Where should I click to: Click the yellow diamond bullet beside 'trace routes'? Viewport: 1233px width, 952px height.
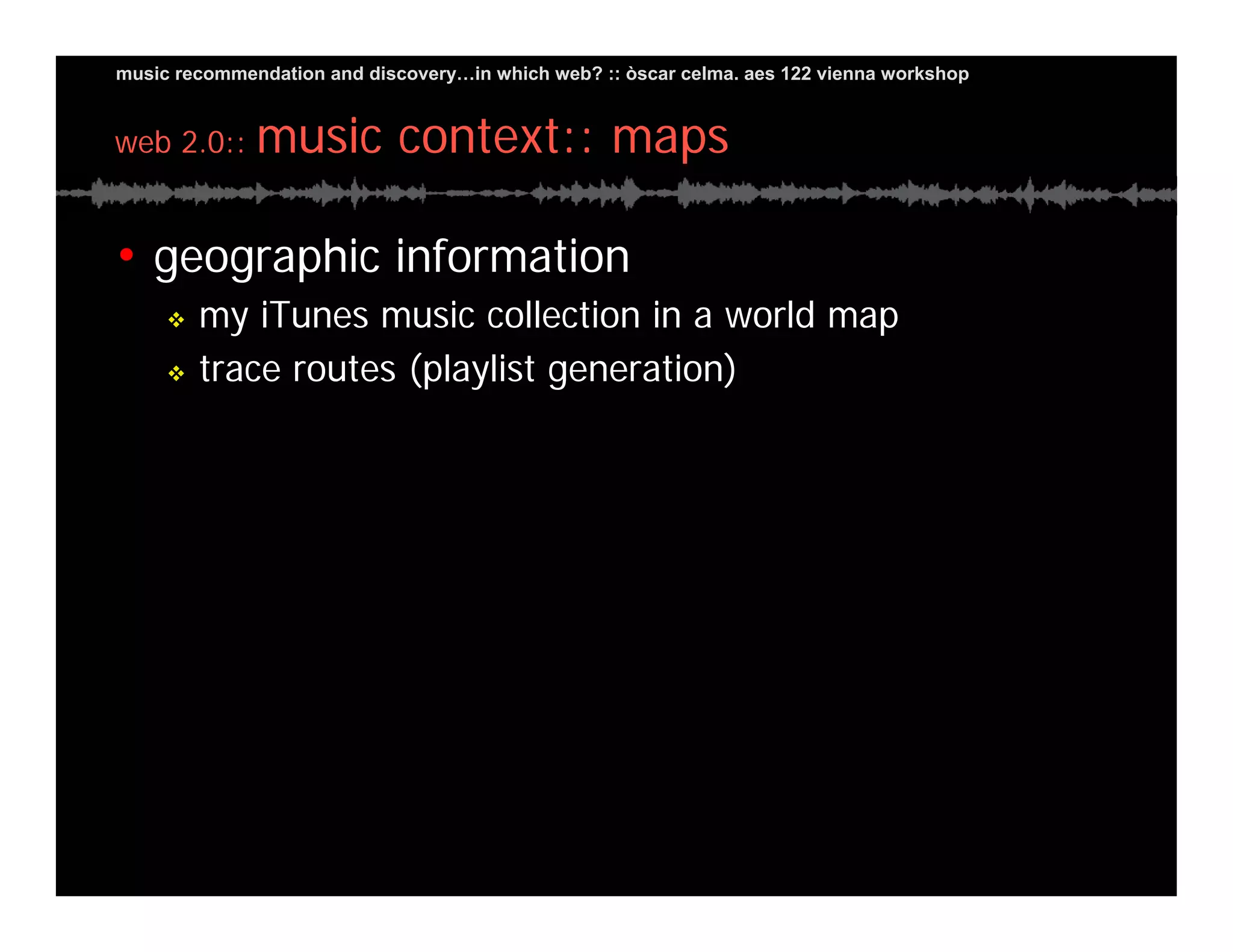176,374
